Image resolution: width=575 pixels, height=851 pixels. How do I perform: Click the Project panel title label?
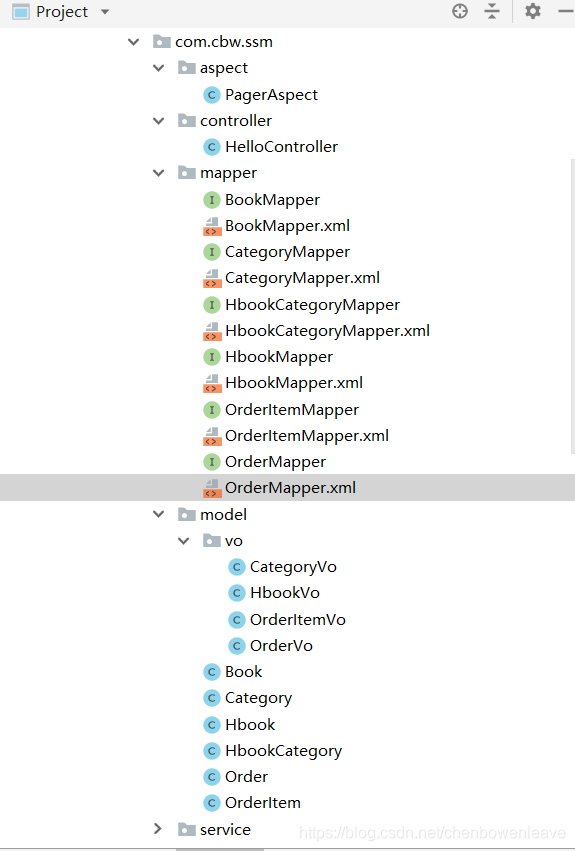62,12
